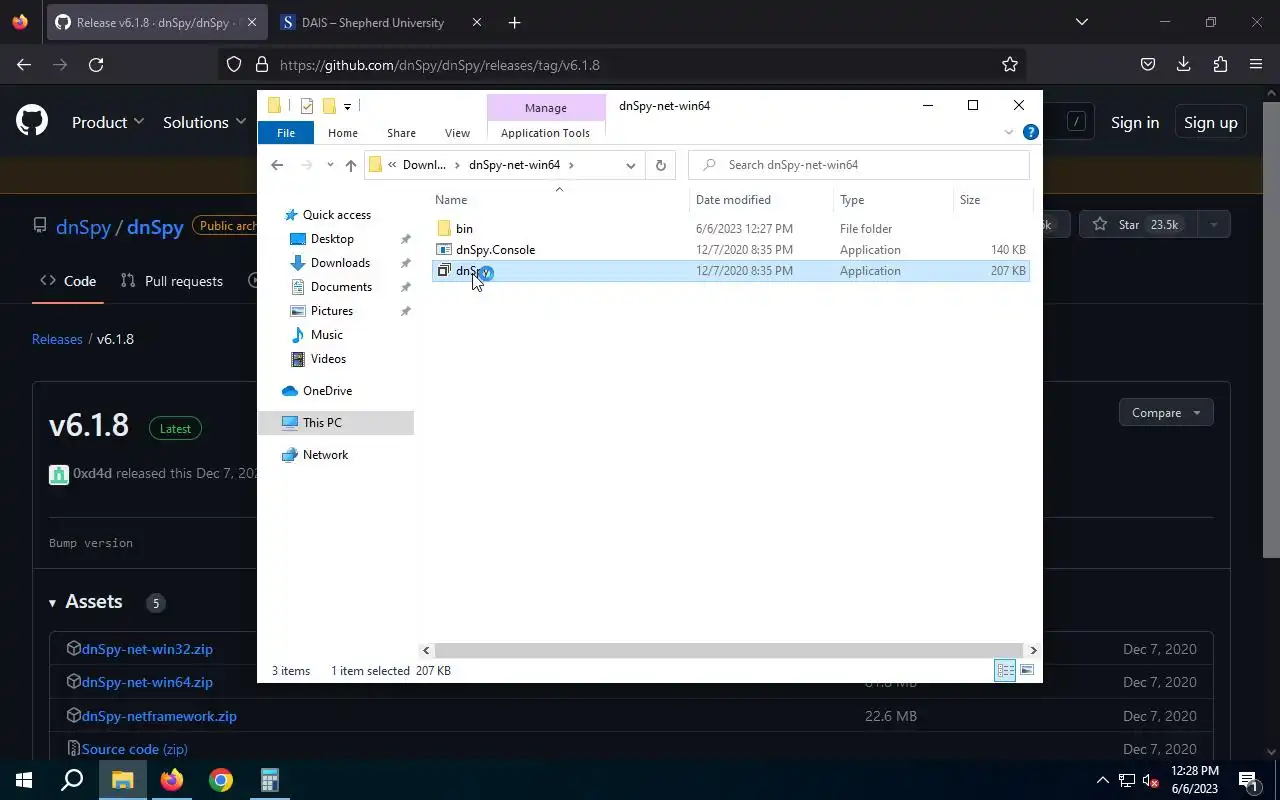This screenshot has height=800, width=1280.
Task: Sort by the Type column header
Action: click(893, 200)
